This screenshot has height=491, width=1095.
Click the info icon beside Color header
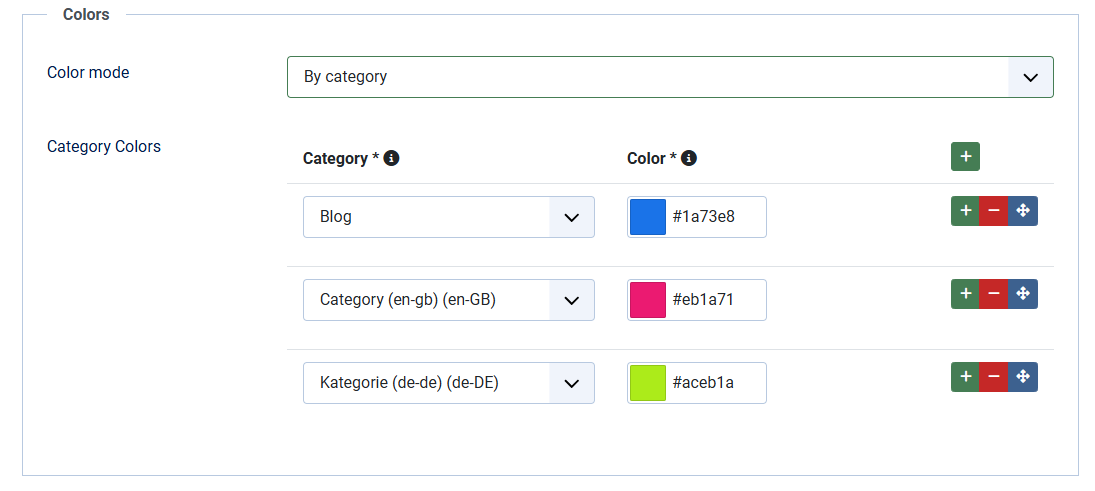(x=689, y=158)
